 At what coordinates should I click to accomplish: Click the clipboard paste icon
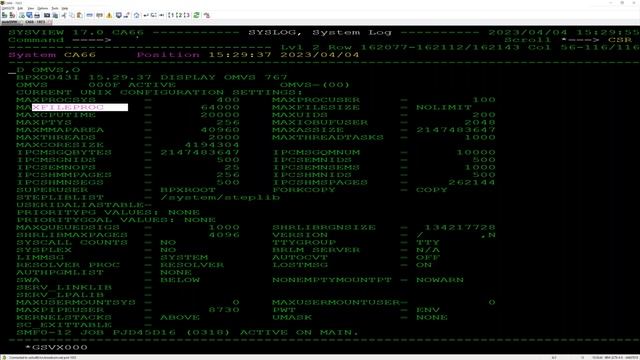(x=80, y=15)
